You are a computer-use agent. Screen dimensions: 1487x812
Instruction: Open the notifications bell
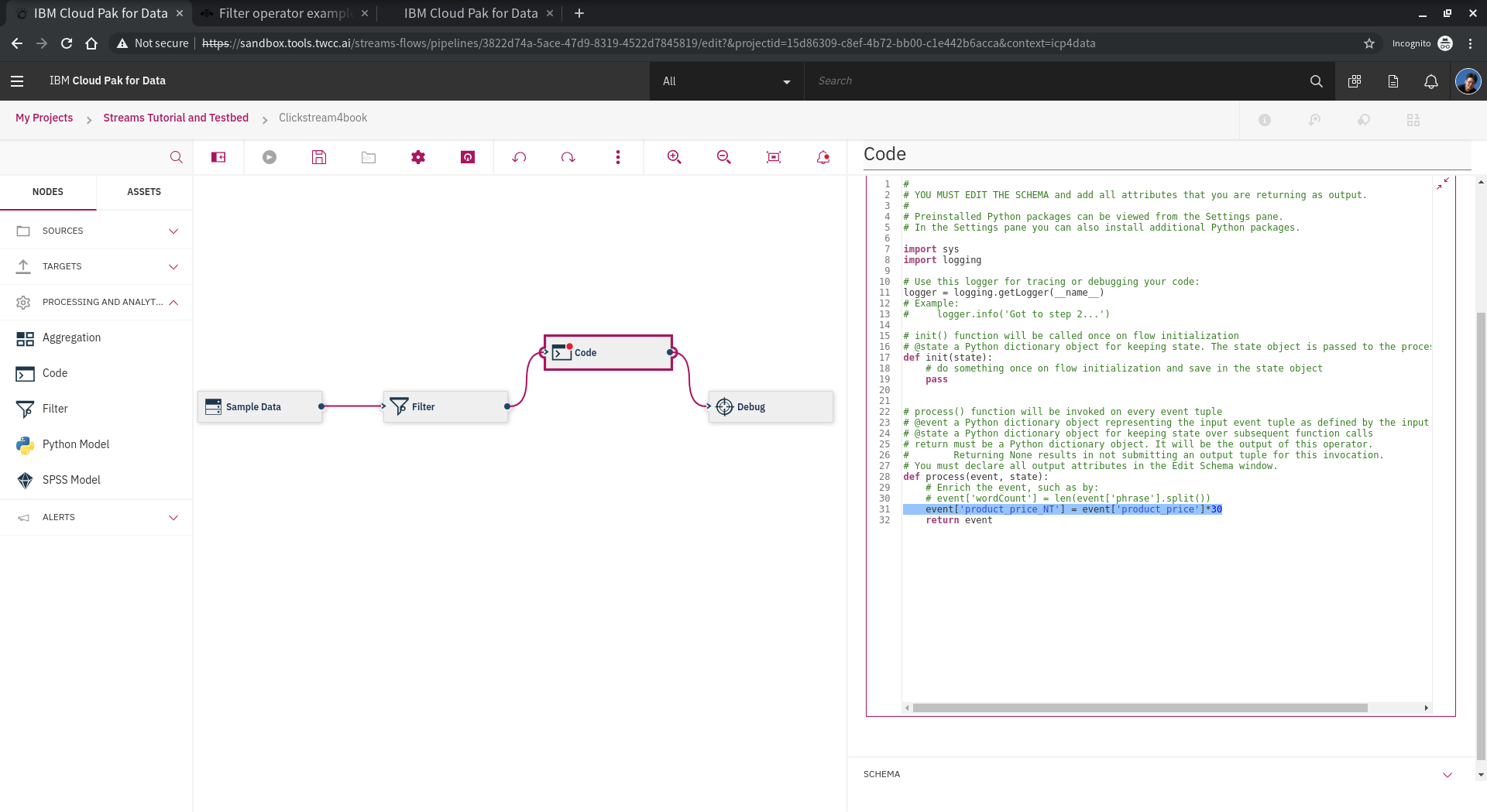1431,81
